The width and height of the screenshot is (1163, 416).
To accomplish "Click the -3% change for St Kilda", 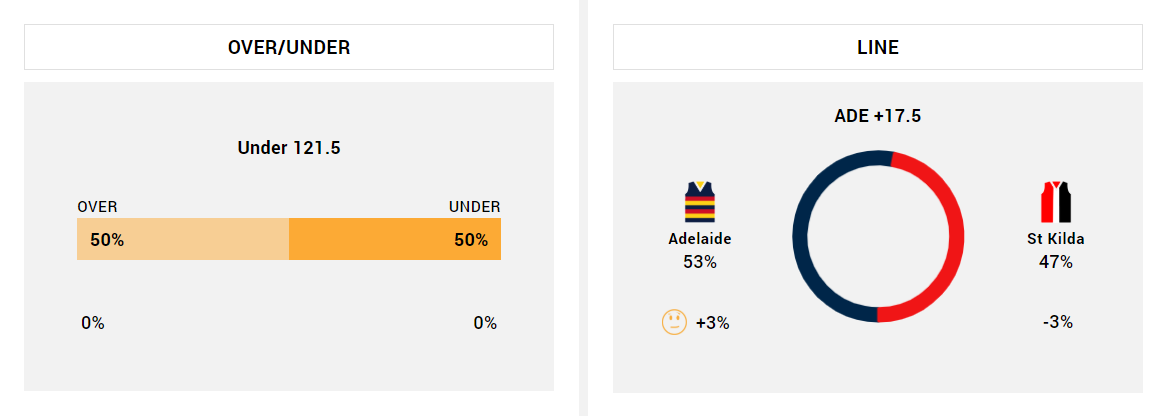I will point(1058,322).
